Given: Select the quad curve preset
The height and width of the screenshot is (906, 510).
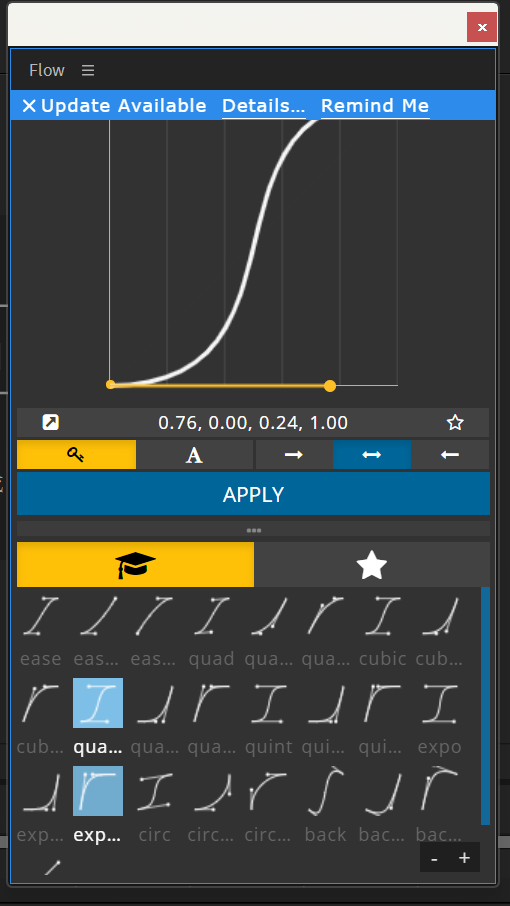Looking at the screenshot, I should click(211, 630).
